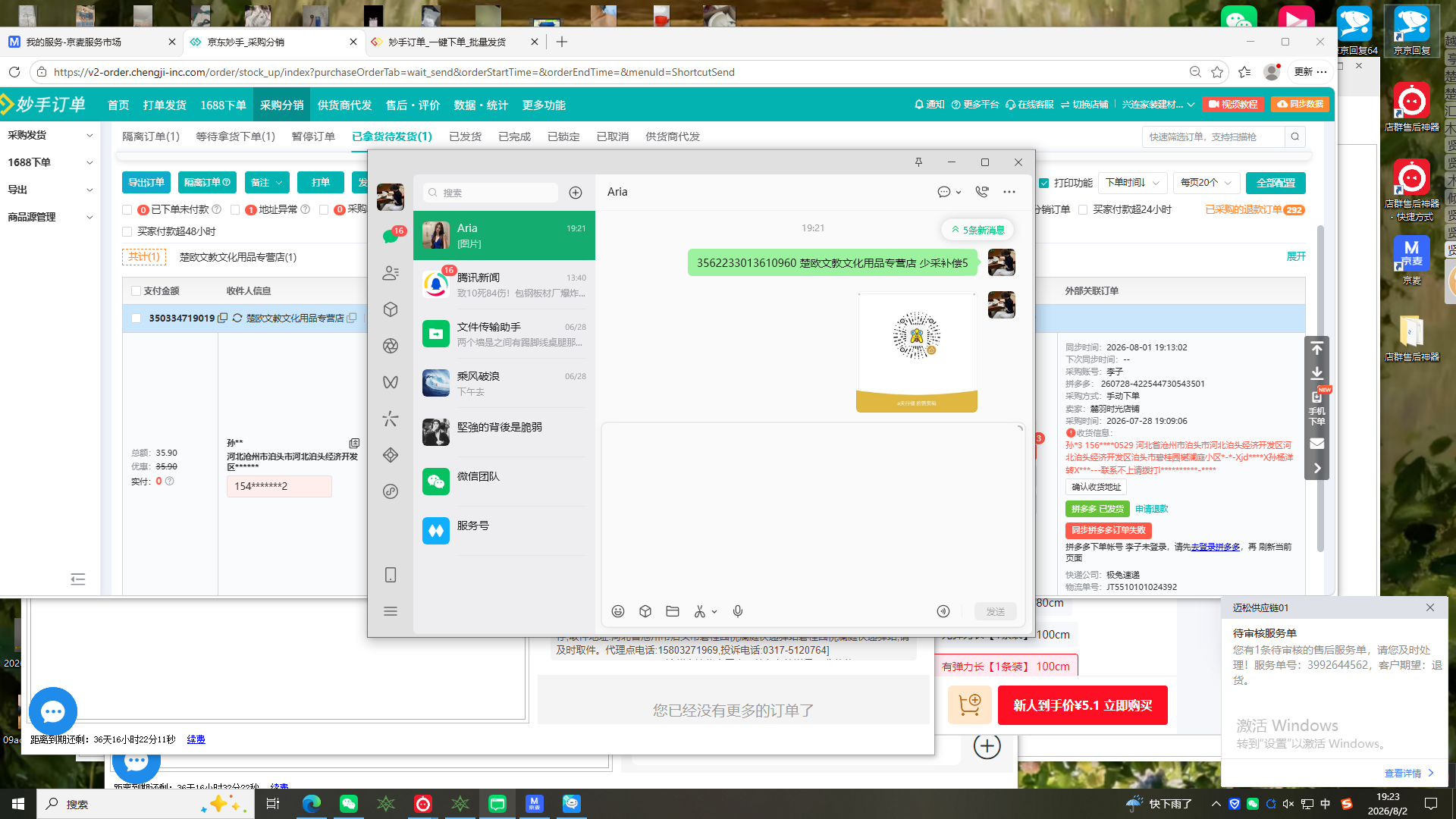Open the WeChat phone icon in sidebar
Image resolution: width=1456 pixels, height=819 pixels.
point(391,575)
